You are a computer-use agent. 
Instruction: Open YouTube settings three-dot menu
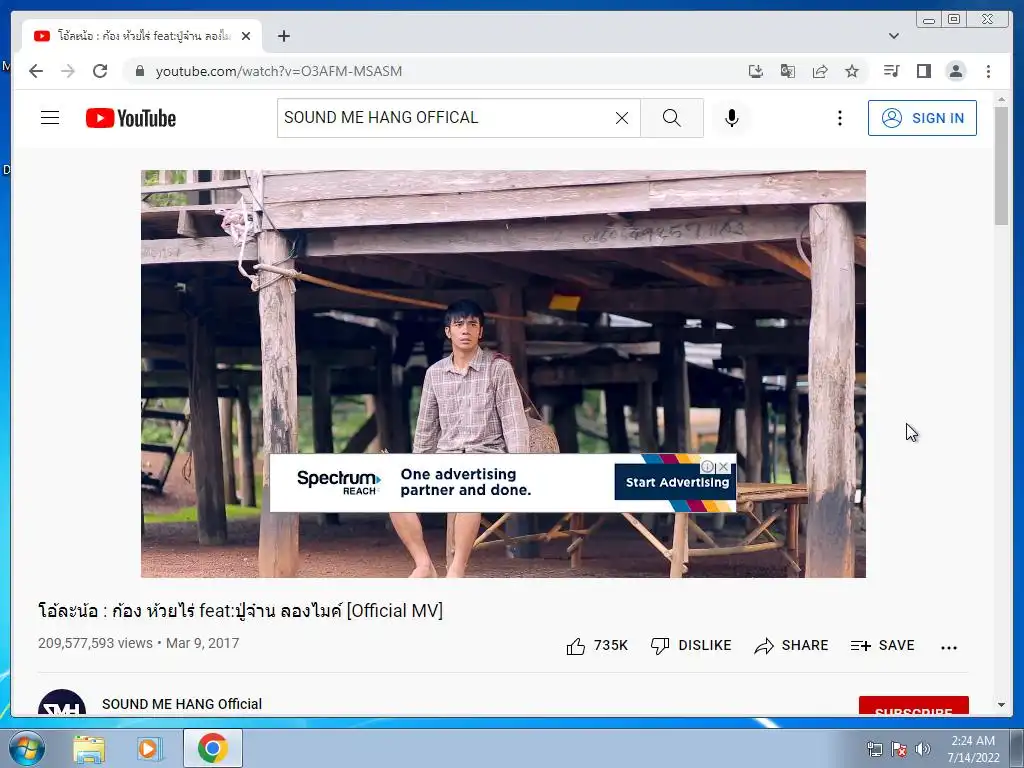pos(840,118)
